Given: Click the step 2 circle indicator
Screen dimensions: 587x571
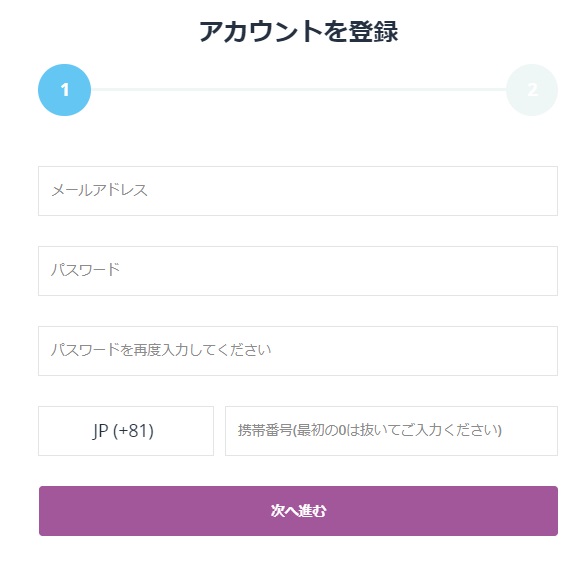Looking at the screenshot, I should 532,90.
